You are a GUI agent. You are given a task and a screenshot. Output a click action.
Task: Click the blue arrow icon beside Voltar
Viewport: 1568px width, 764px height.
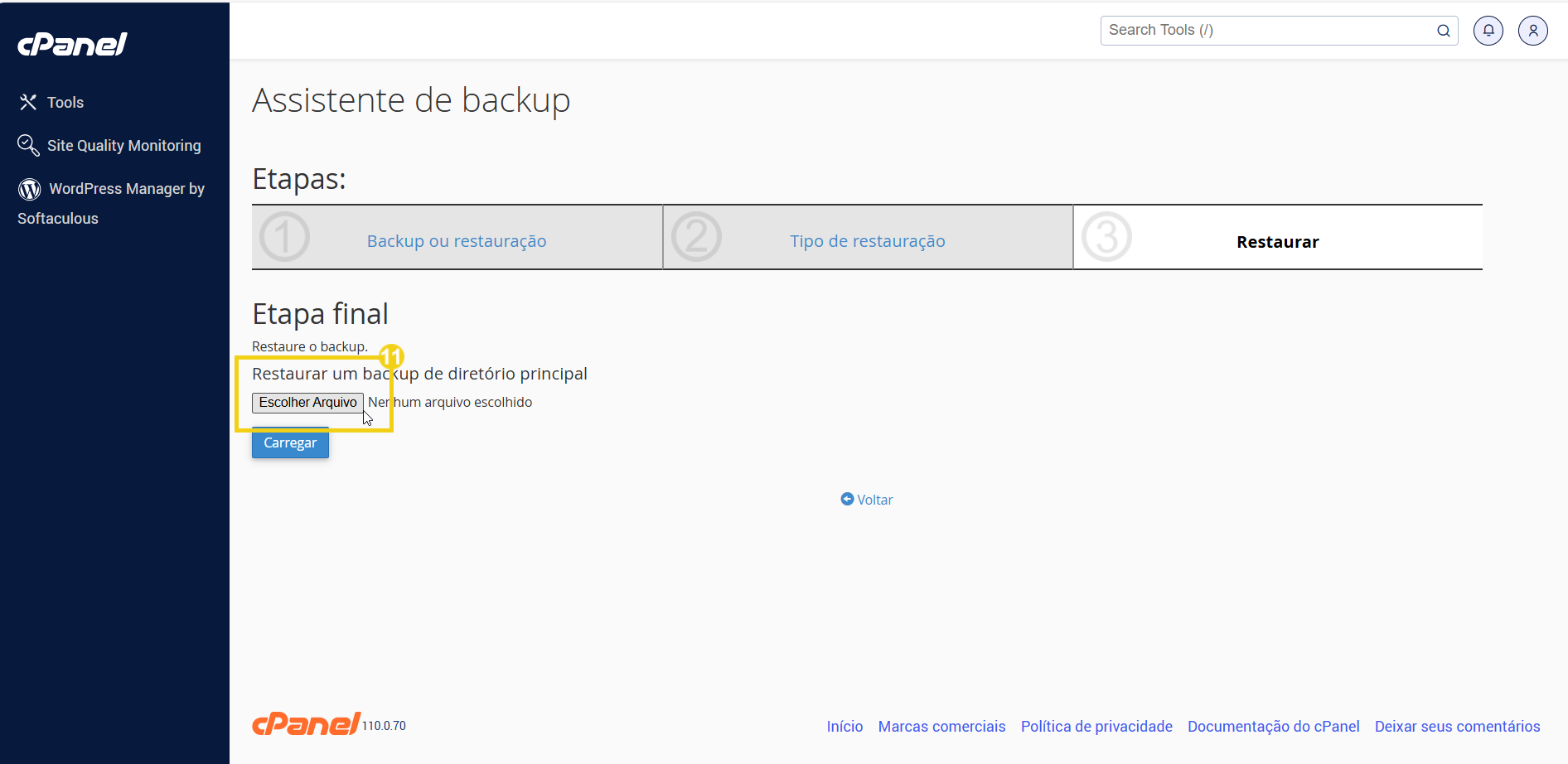(847, 499)
